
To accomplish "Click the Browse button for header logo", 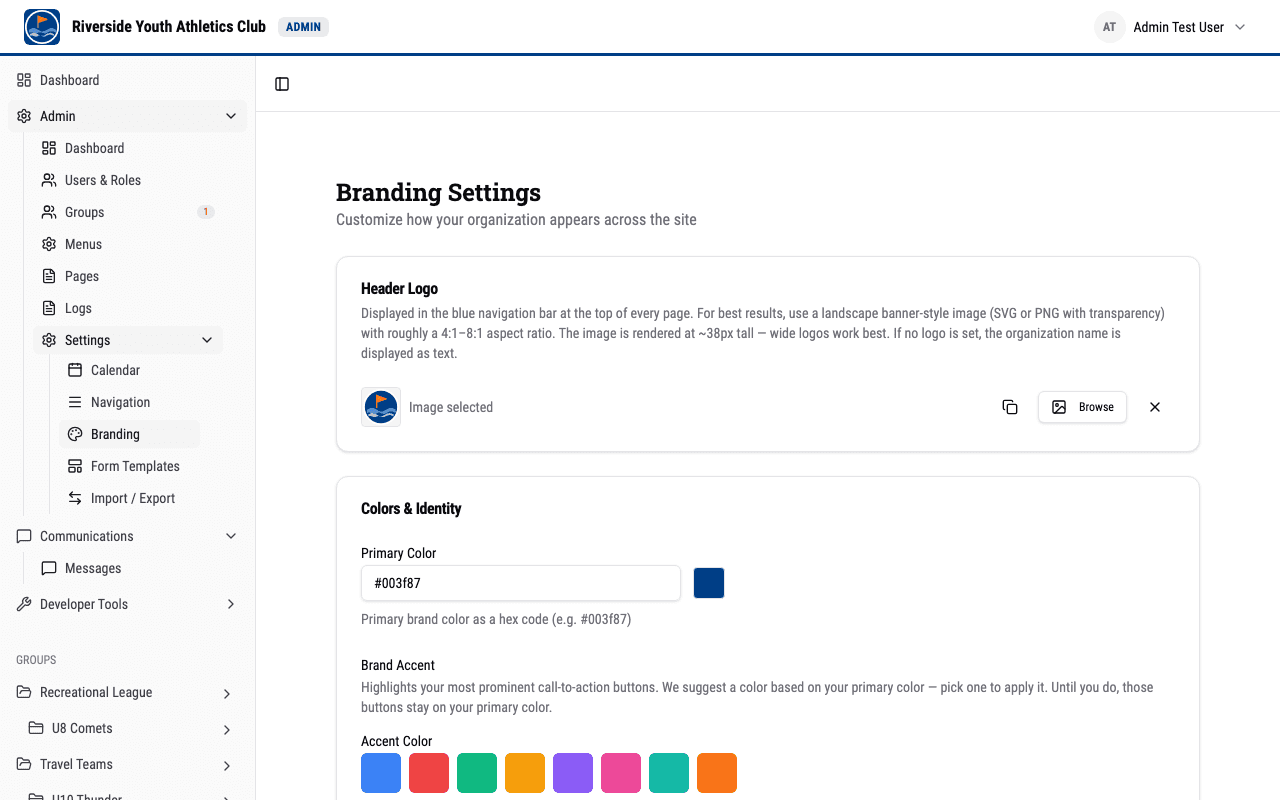I will (x=1082, y=407).
